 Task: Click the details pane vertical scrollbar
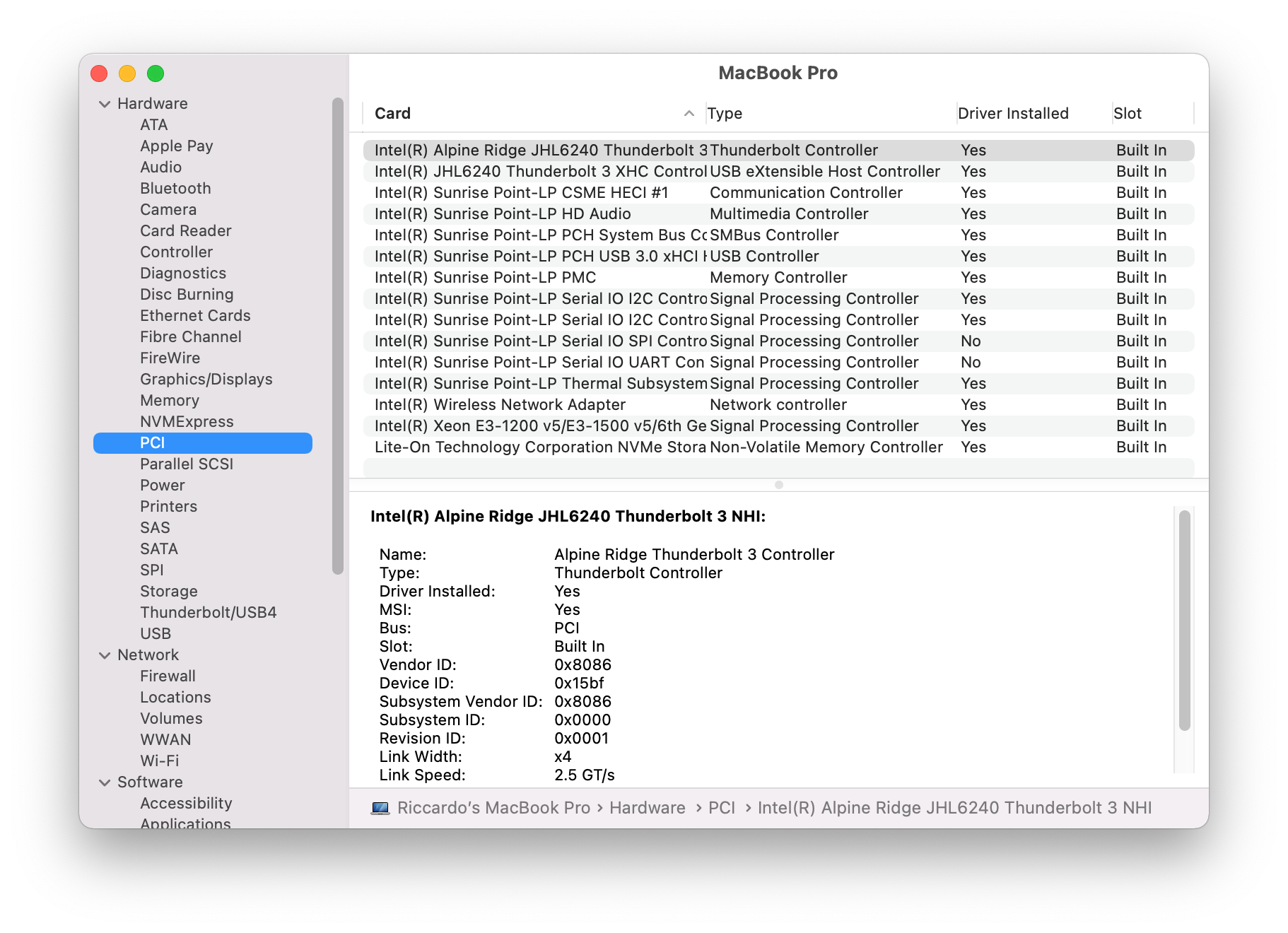(x=1185, y=621)
